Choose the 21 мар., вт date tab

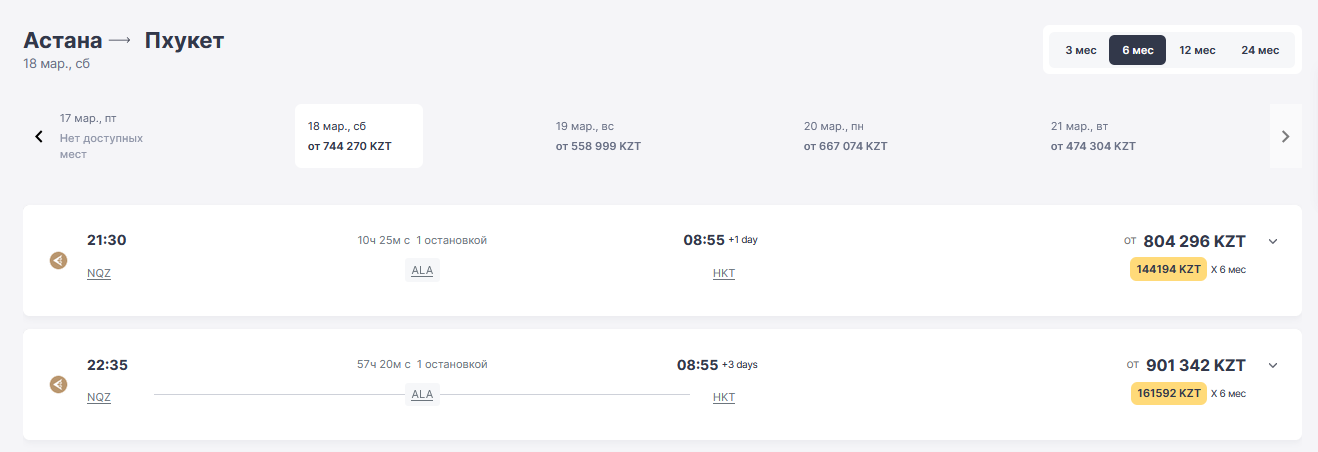[1093, 136]
